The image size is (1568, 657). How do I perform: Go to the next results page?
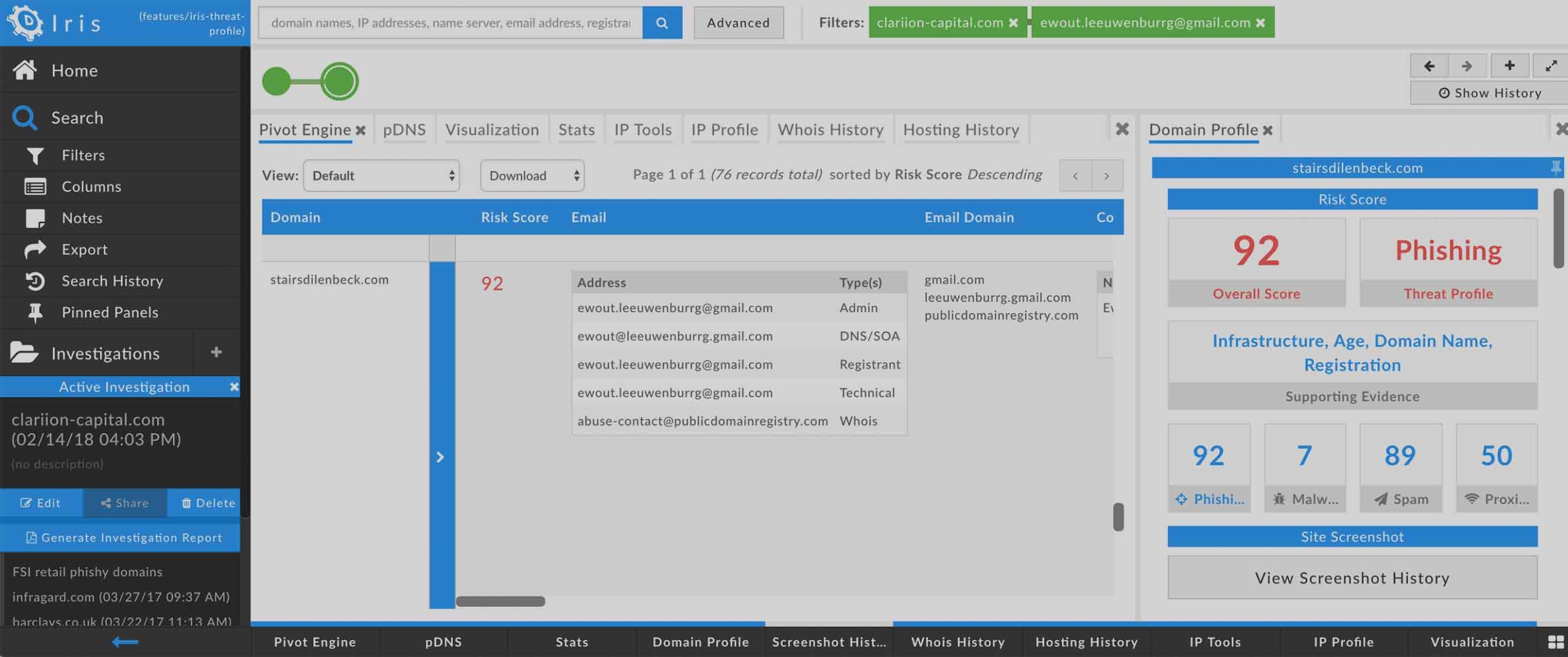[x=1107, y=176]
